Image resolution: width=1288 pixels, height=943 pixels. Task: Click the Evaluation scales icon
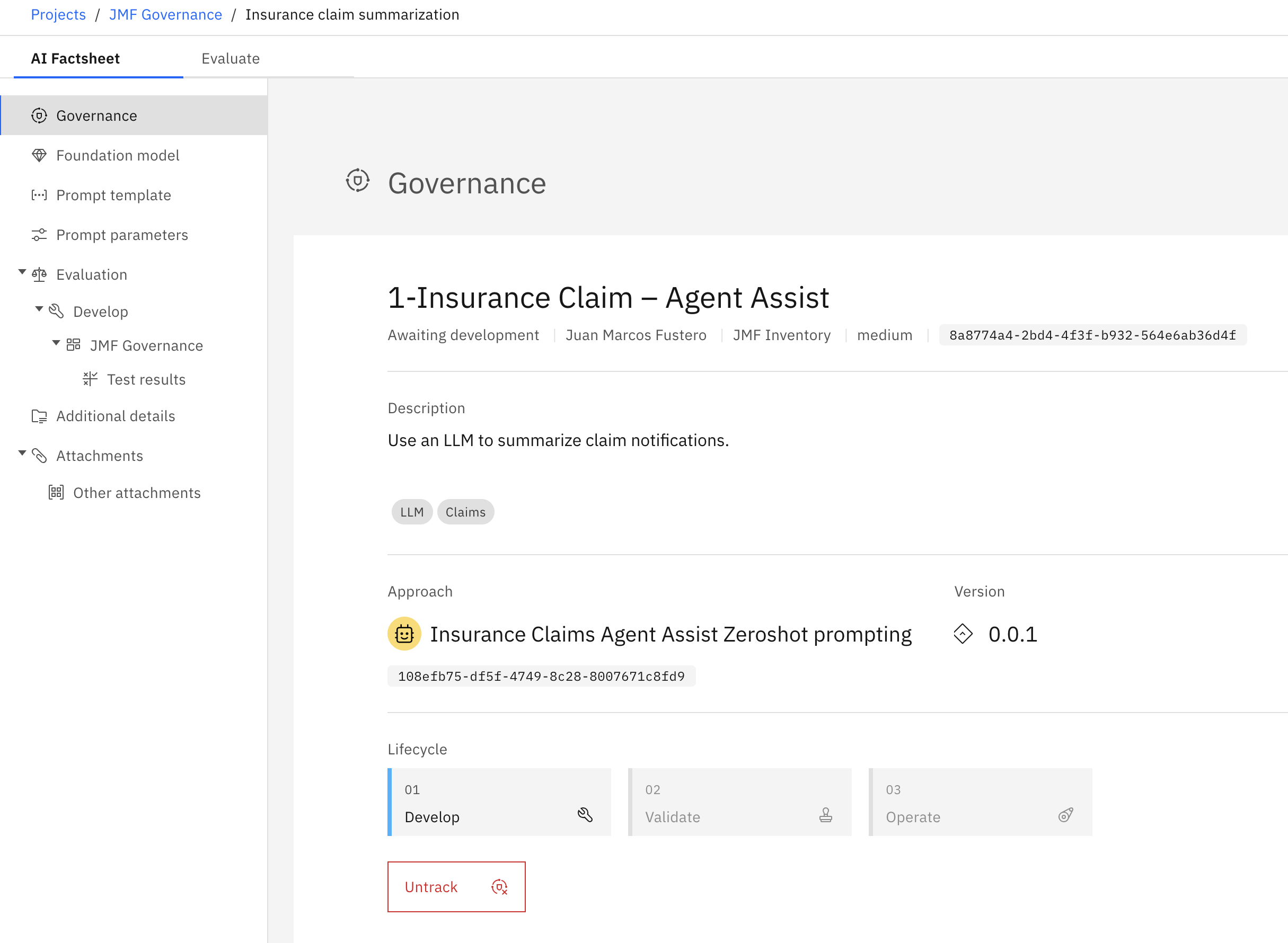point(39,274)
